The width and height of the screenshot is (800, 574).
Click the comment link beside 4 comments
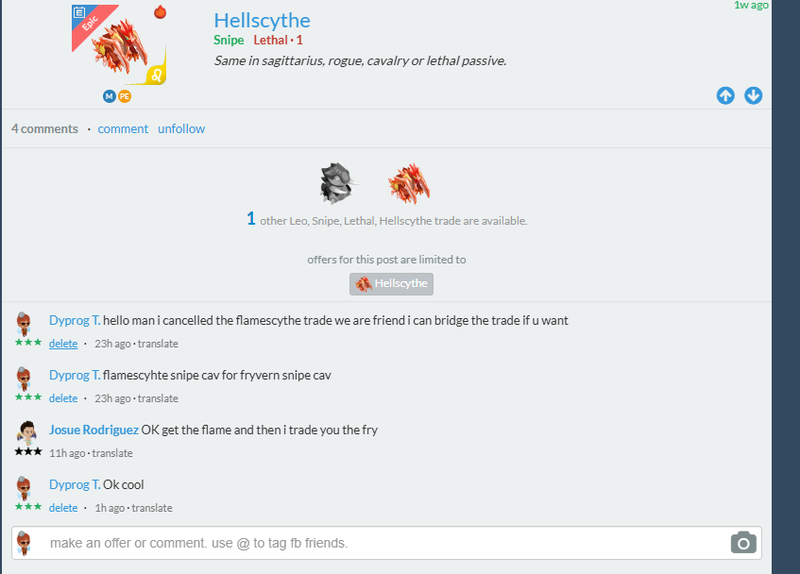(x=123, y=128)
